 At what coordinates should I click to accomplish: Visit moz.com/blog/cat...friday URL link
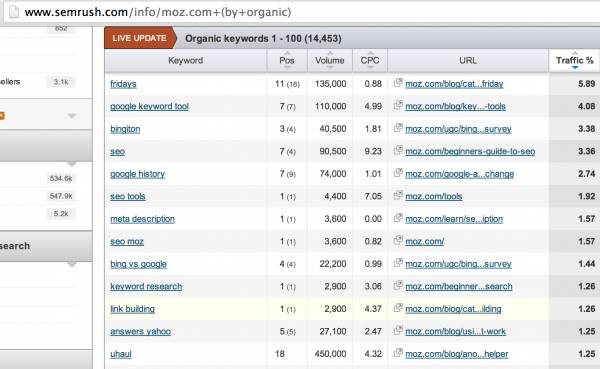click(454, 84)
